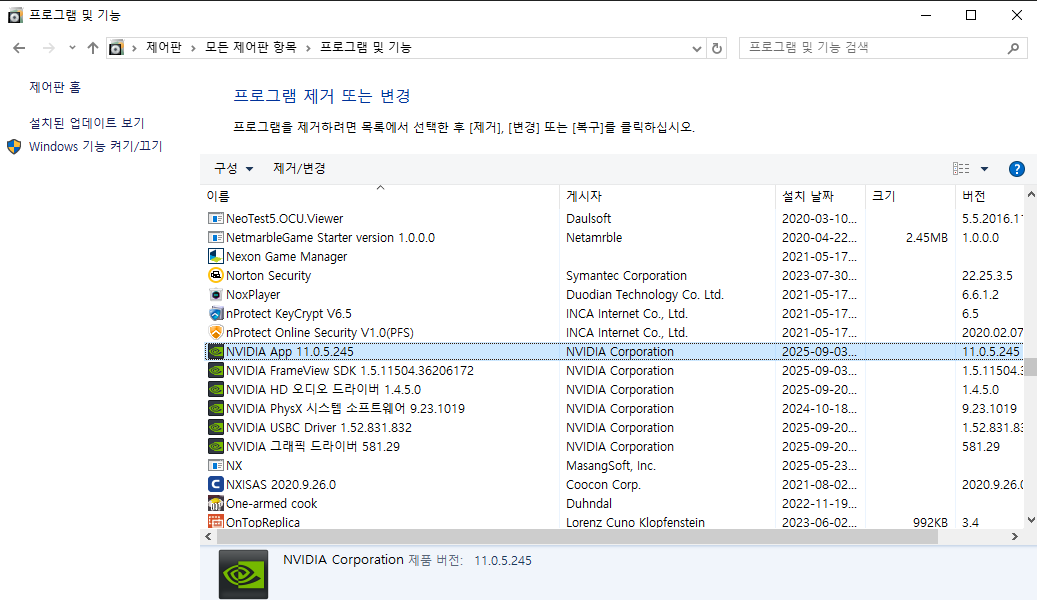Select the 992KB size cell
The width and height of the screenshot is (1037, 600).
(930, 522)
